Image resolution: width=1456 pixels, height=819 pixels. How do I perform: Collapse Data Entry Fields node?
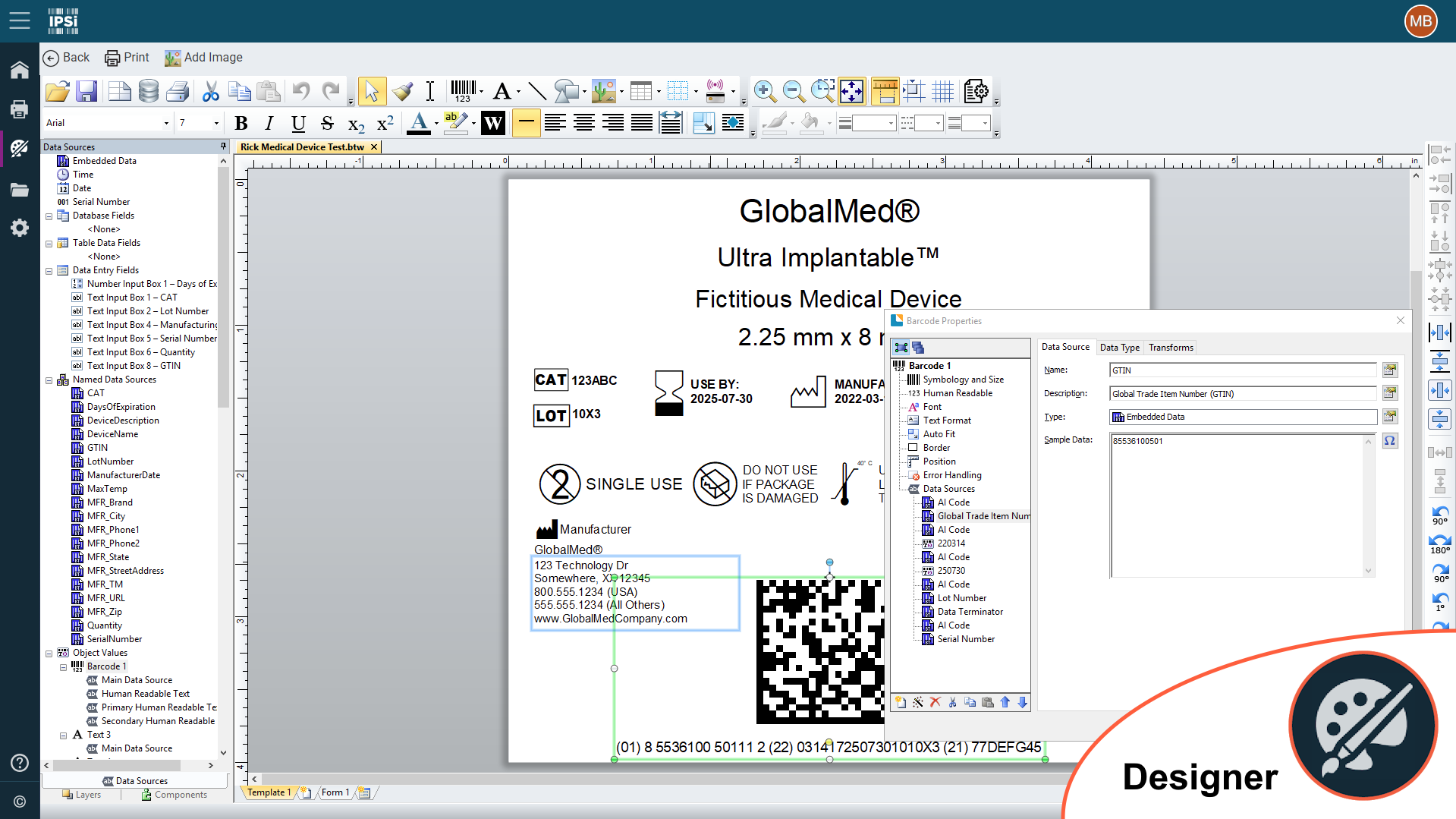[49, 271]
